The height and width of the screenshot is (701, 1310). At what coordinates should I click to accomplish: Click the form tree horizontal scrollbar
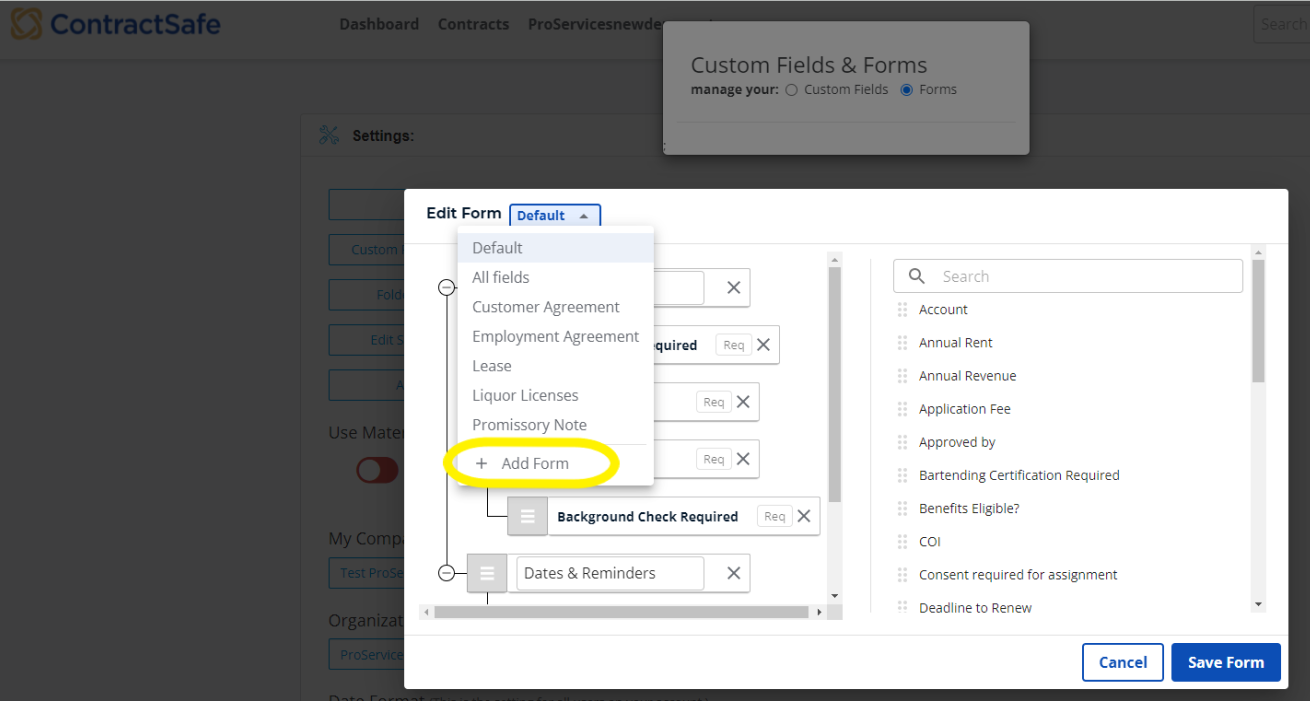point(621,612)
